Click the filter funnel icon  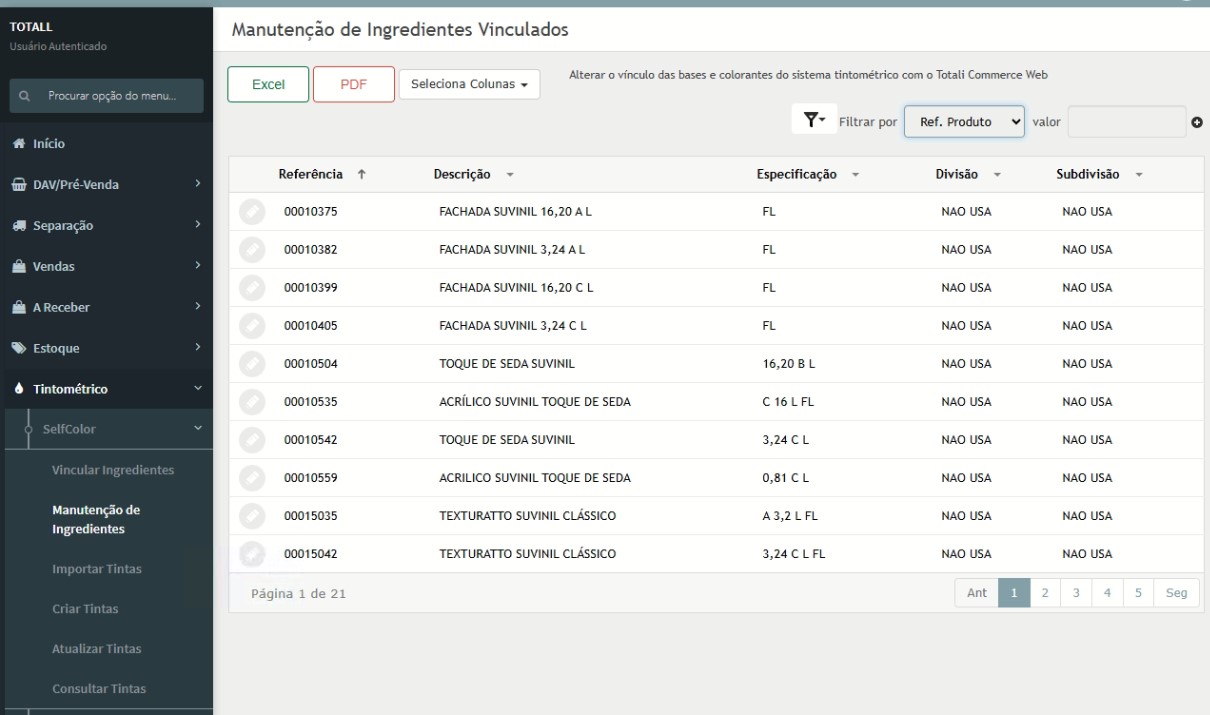click(812, 120)
